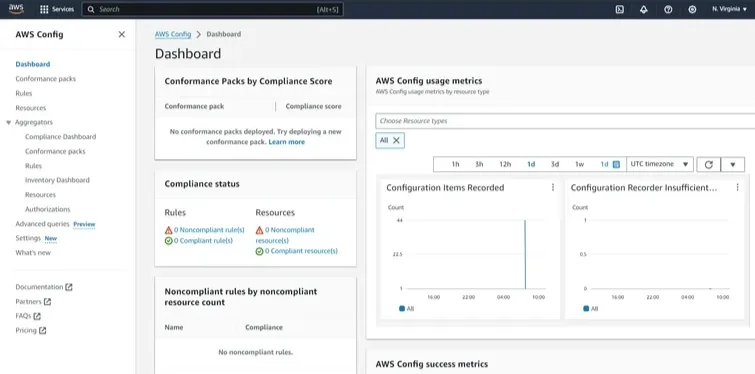The image size is (755, 374).
Task: Open Dashboard in the sidebar
Action: 33,64
